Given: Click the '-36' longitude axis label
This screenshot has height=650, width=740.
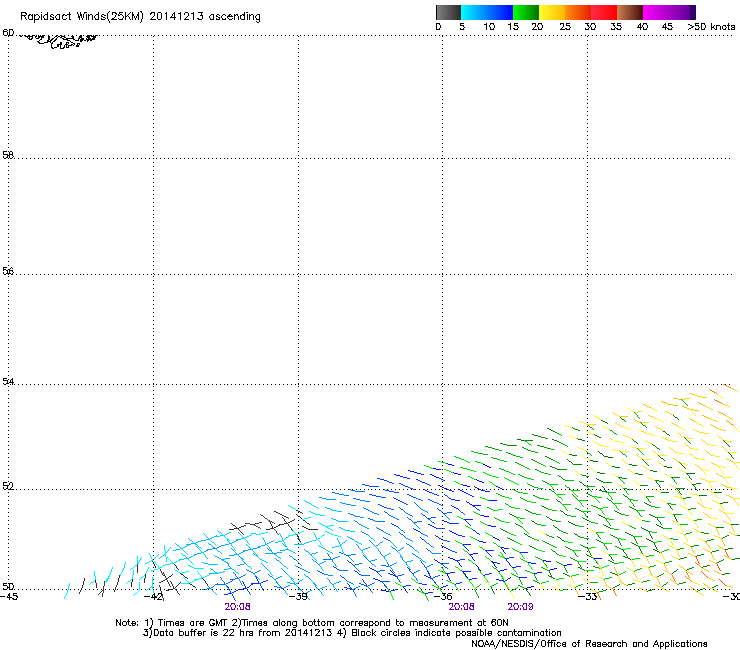Looking at the screenshot, I should [443, 596].
